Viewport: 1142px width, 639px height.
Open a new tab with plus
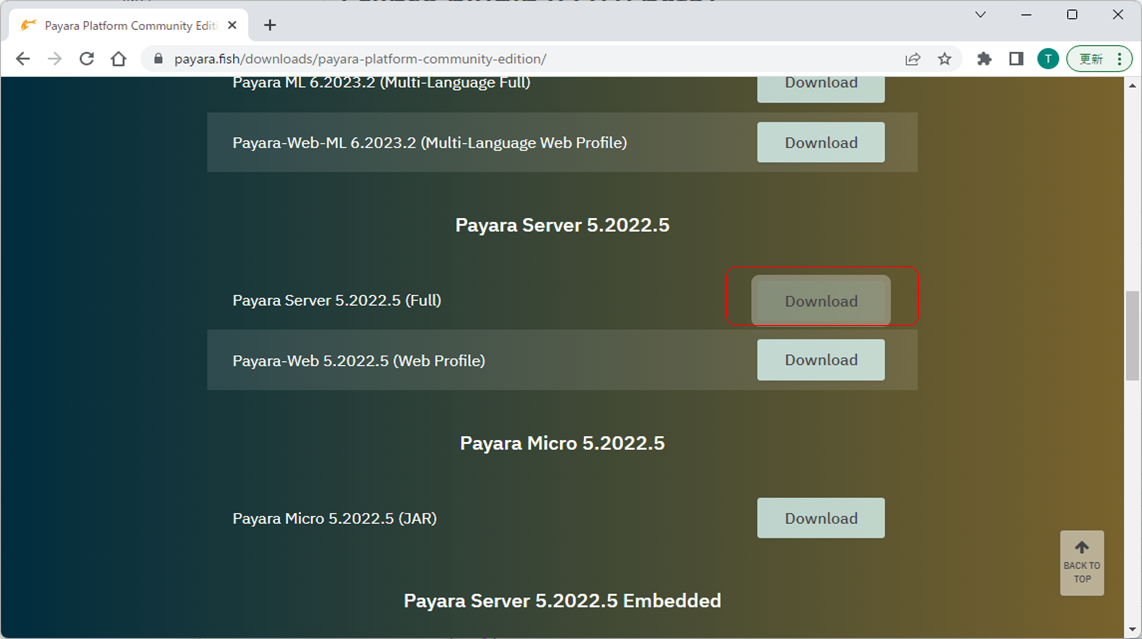pos(270,26)
